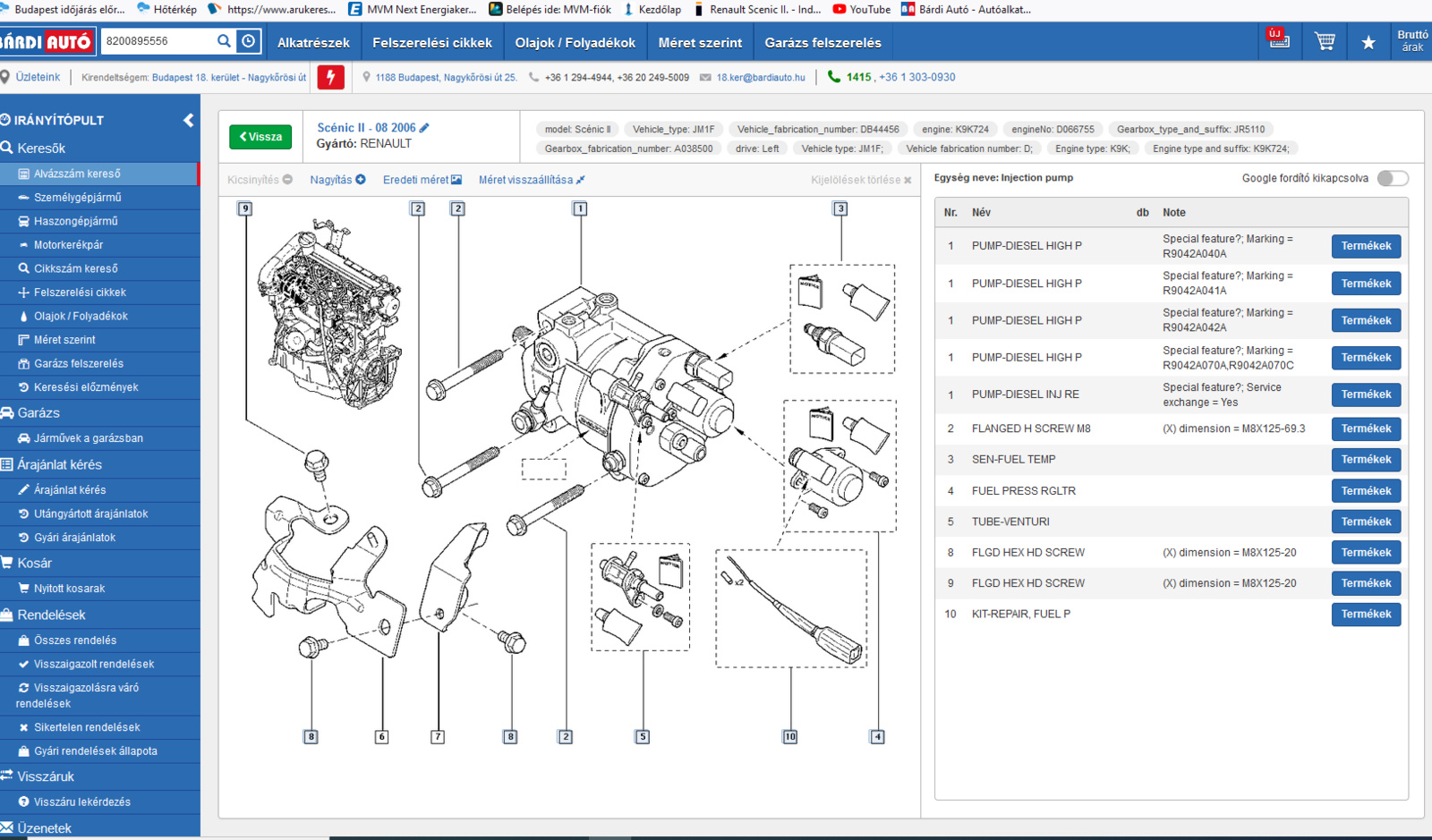Screen dimensions: 1432x840
Task: Click the VIN search input field
Action: 158,41
